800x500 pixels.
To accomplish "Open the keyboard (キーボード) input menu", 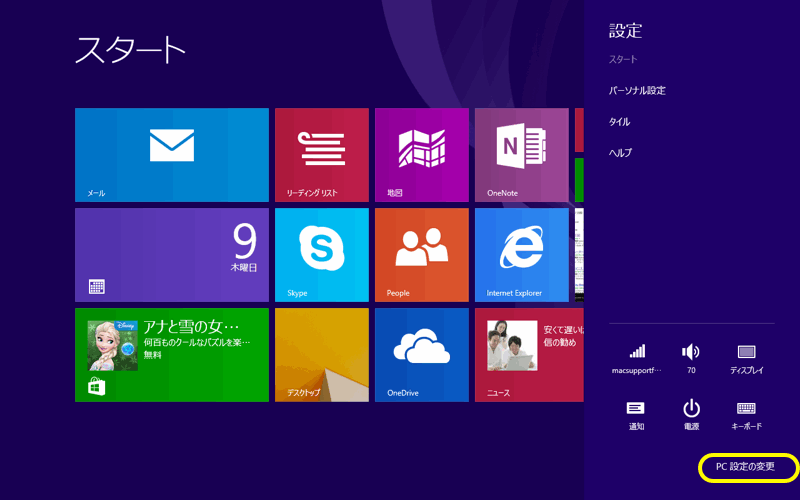I will [746, 413].
